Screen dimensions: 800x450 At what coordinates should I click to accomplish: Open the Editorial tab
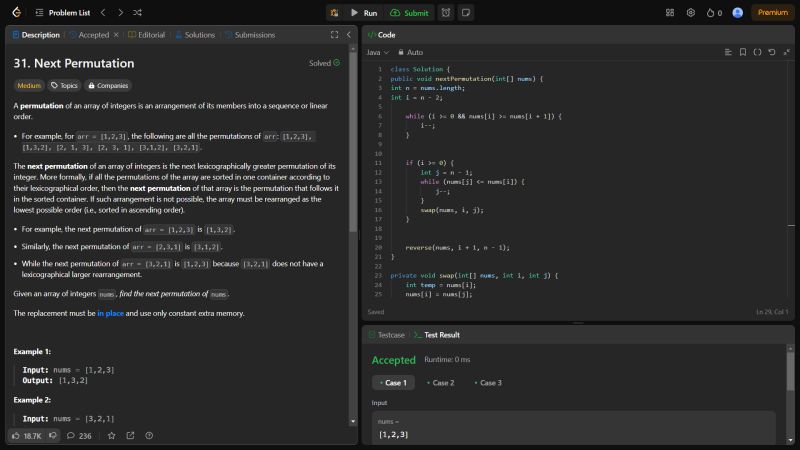pyautogui.click(x=146, y=35)
